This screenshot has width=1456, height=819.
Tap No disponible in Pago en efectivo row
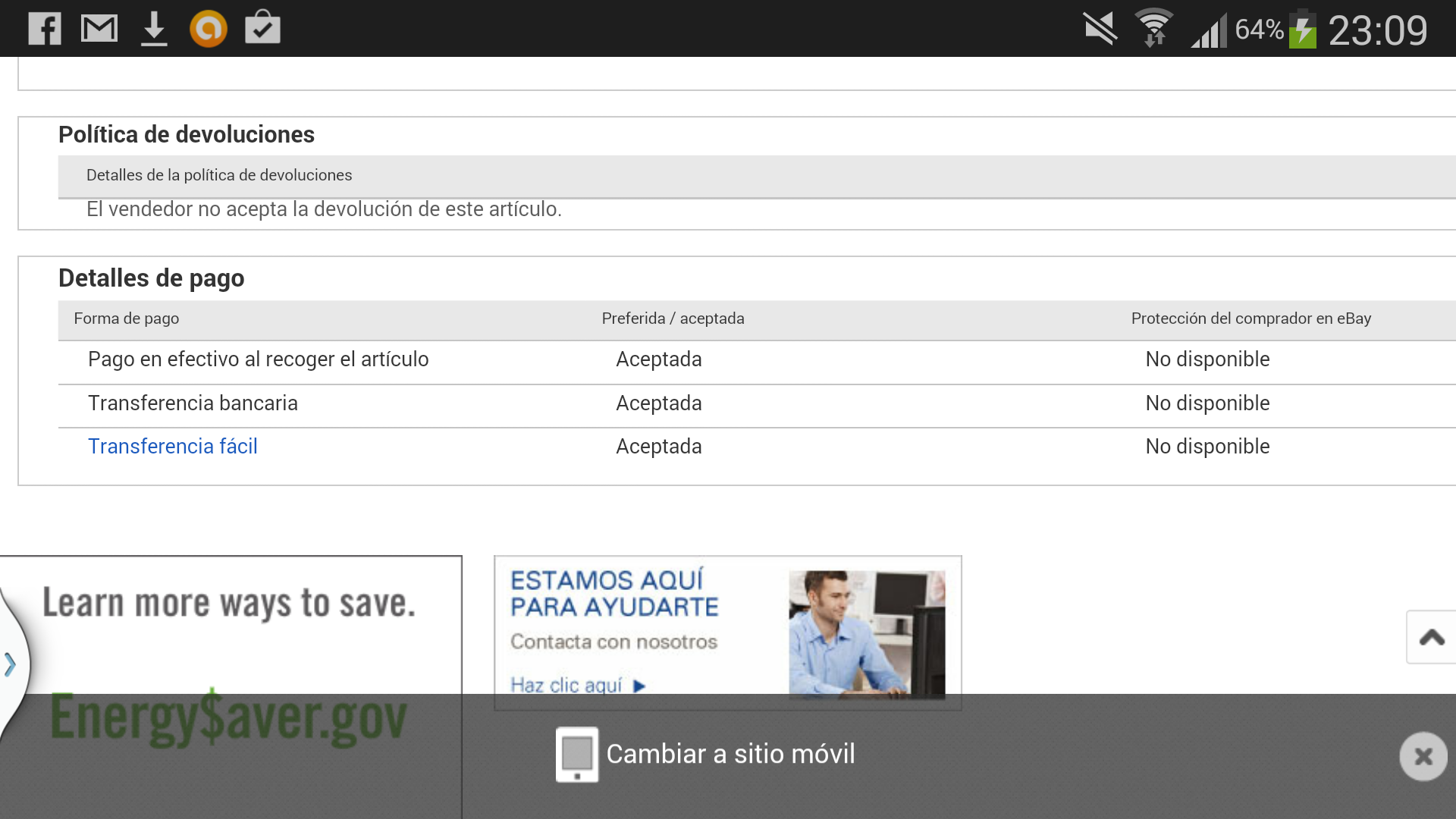tap(1207, 359)
